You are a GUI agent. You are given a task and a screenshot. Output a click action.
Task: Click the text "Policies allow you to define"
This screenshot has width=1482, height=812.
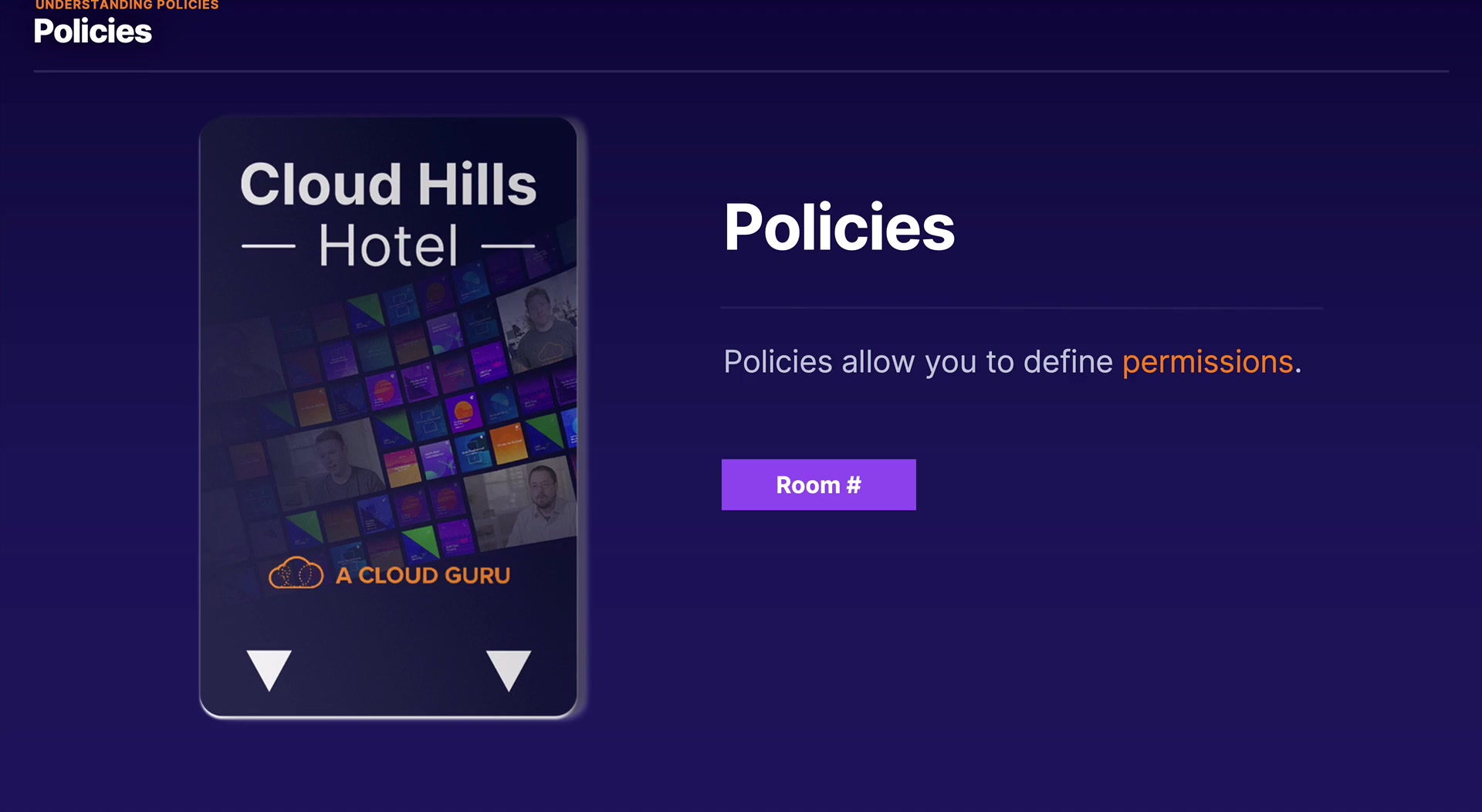point(918,362)
